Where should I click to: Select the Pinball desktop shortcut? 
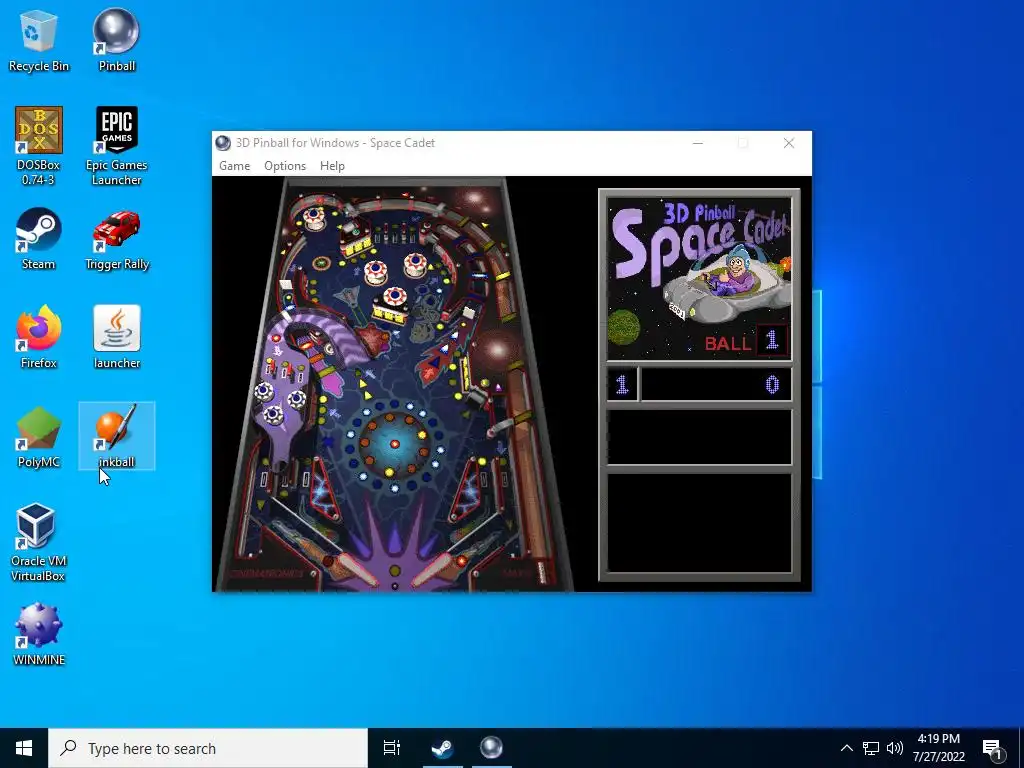[x=116, y=41]
